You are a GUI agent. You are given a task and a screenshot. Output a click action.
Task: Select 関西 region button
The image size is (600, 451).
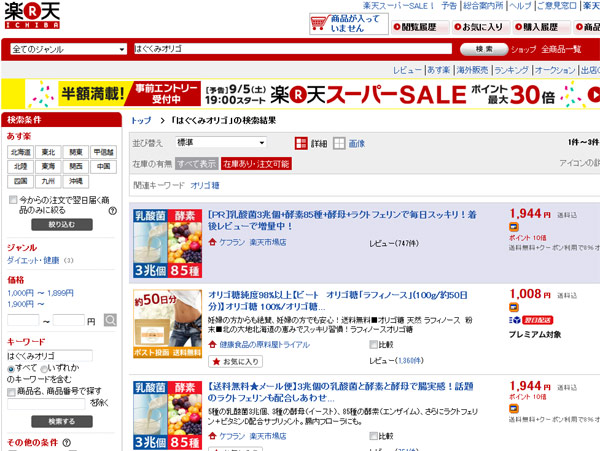[76, 166]
